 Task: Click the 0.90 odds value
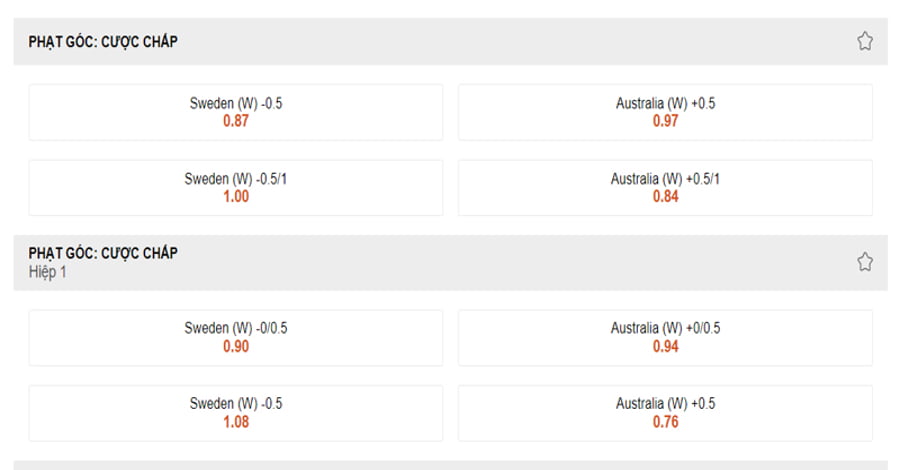pos(236,347)
